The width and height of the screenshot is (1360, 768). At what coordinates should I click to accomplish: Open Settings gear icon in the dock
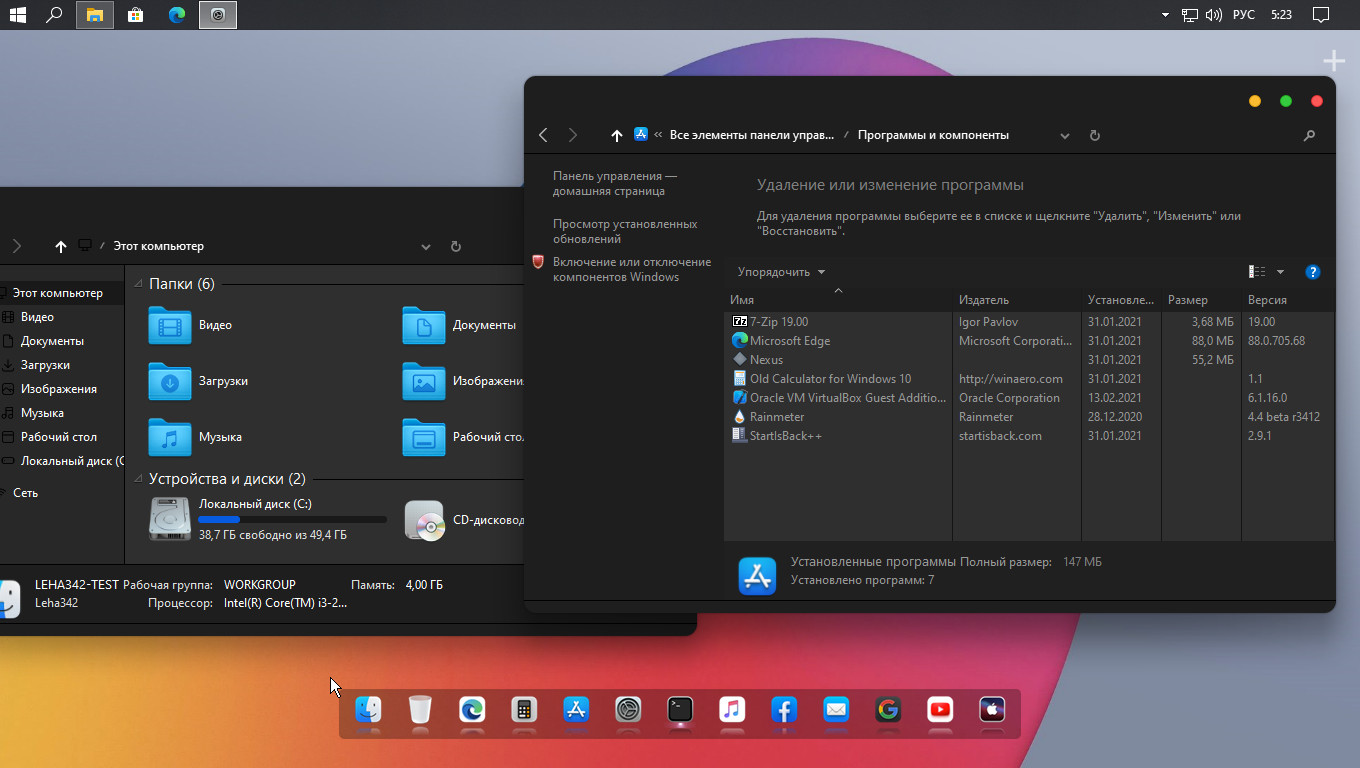pyautogui.click(x=628, y=710)
